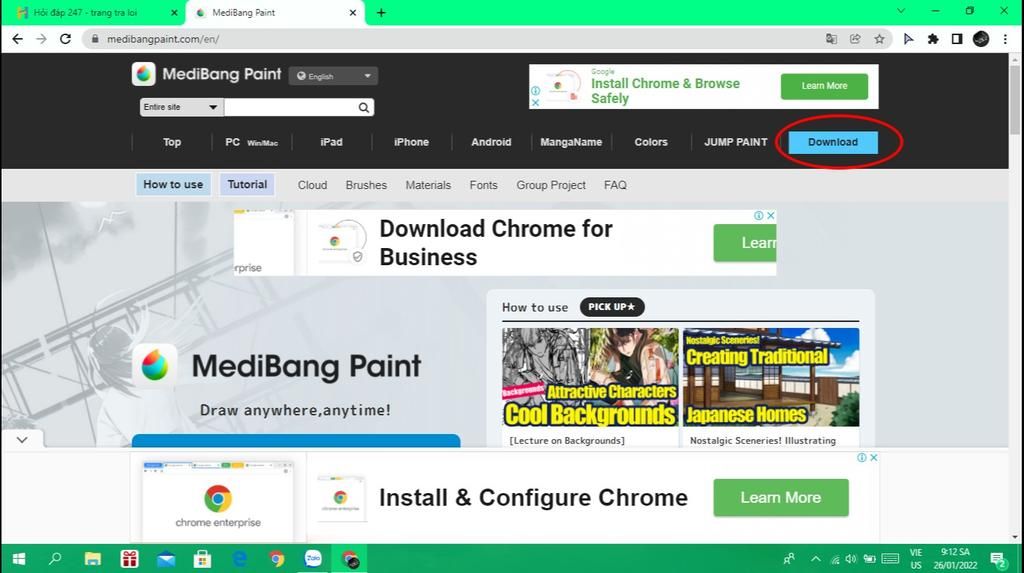Open the Chrome tab search chevron
This screenshot has width=1024, height=573.
click(901, 11)
